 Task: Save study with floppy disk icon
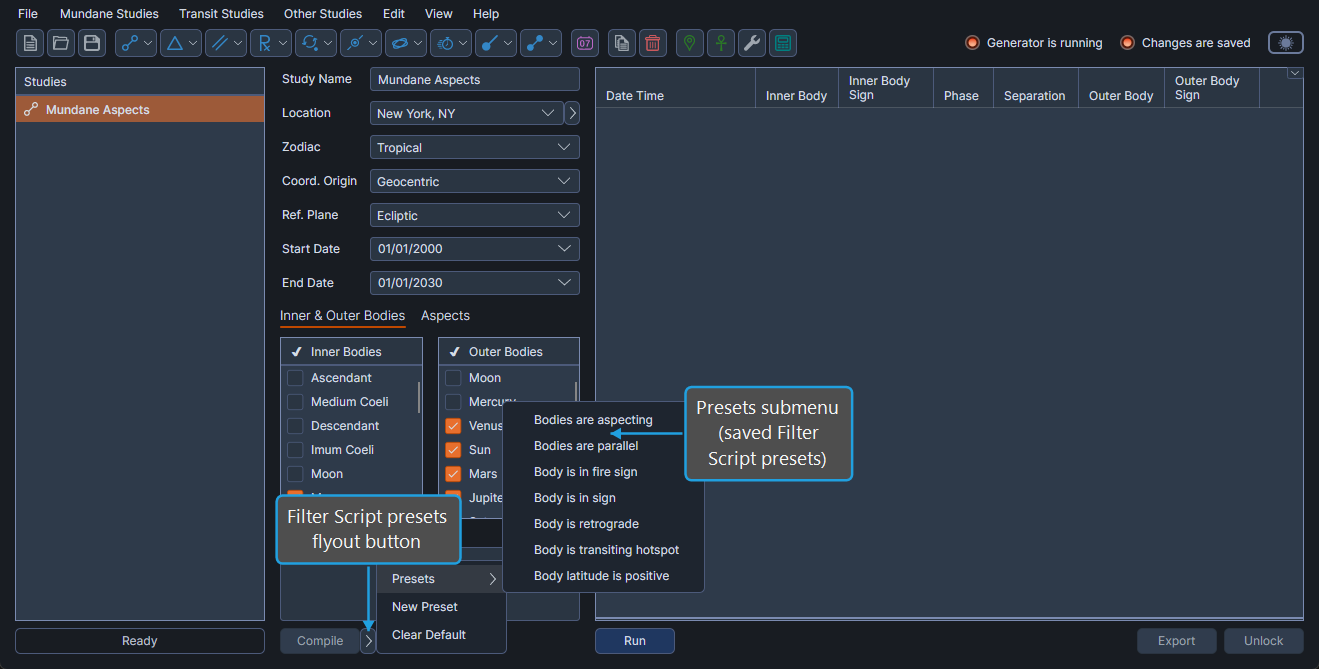point(92,43)
